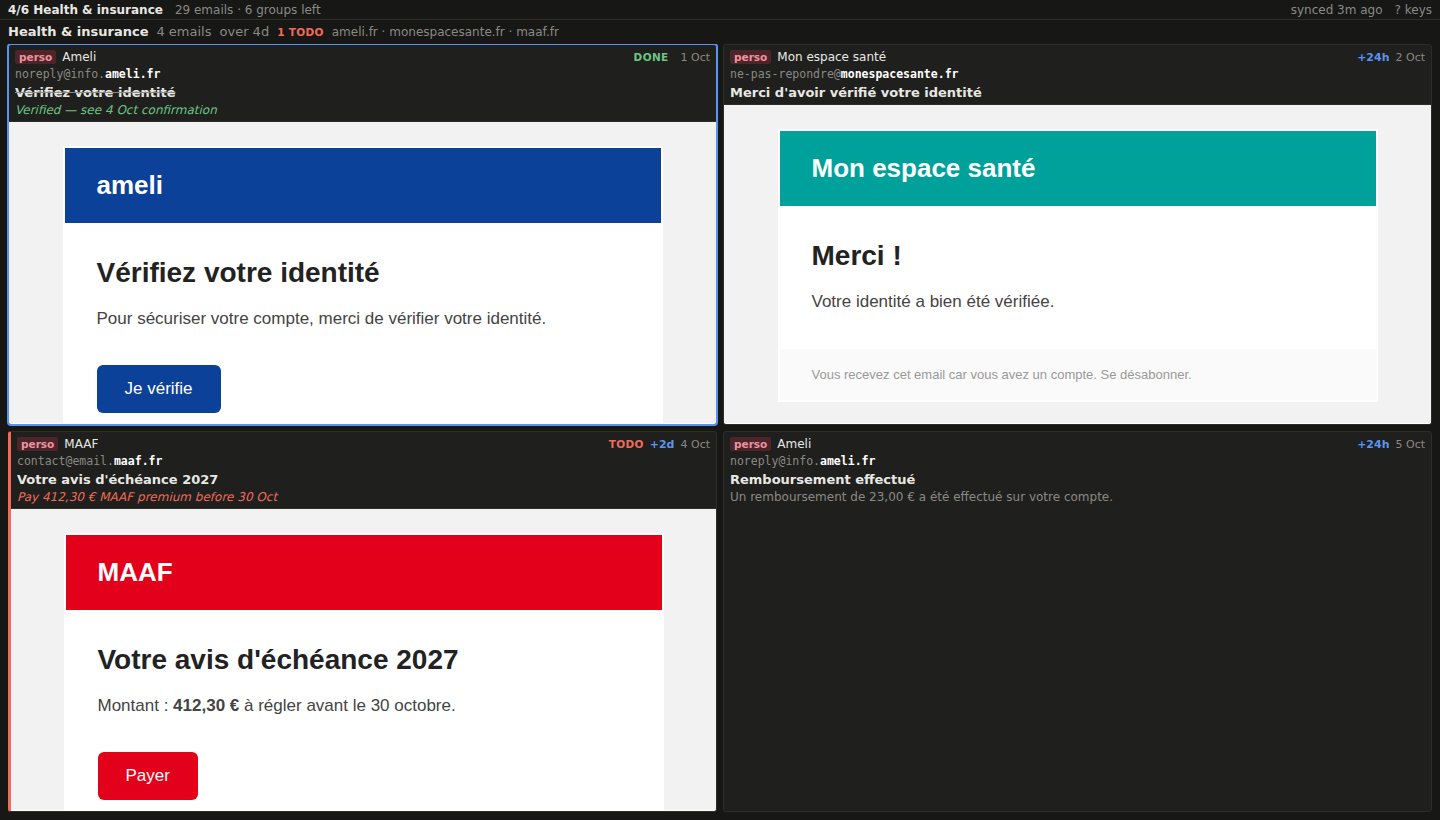1440x820 pixels.
Task: Click sender address on the 'Remboursement effectué' email
Action: (x=803, y=461)
